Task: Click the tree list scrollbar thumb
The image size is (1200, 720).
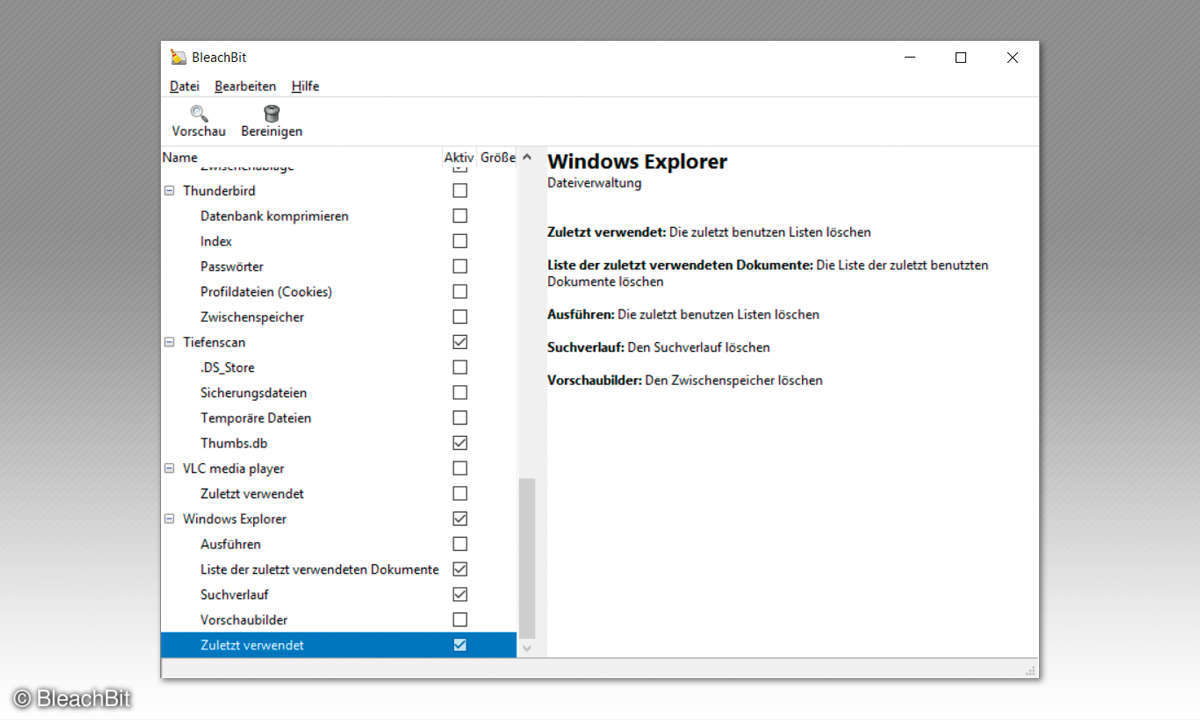Action: coord(527,558)
